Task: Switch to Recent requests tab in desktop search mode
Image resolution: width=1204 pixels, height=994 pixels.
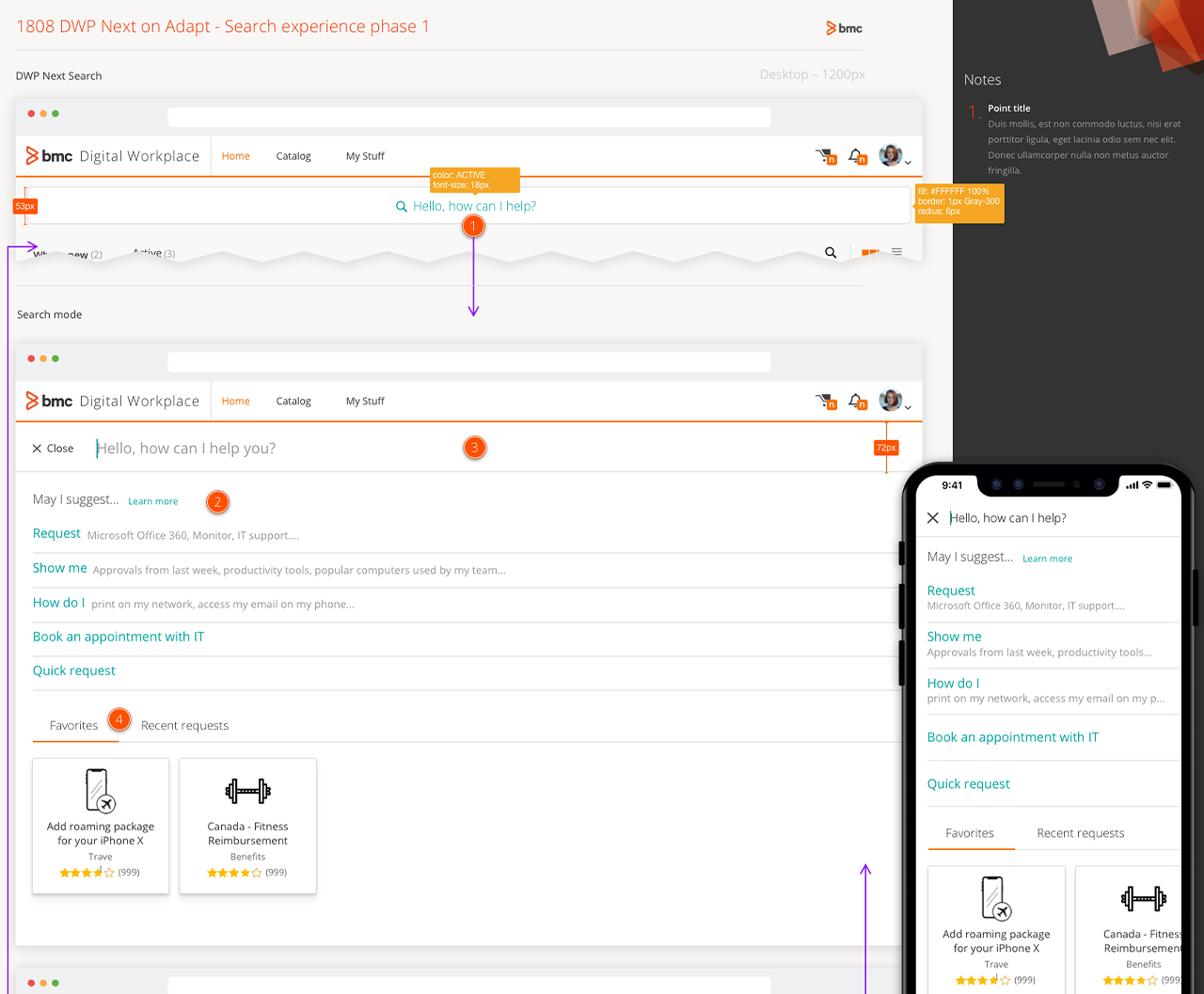Action: coord(184,725)
